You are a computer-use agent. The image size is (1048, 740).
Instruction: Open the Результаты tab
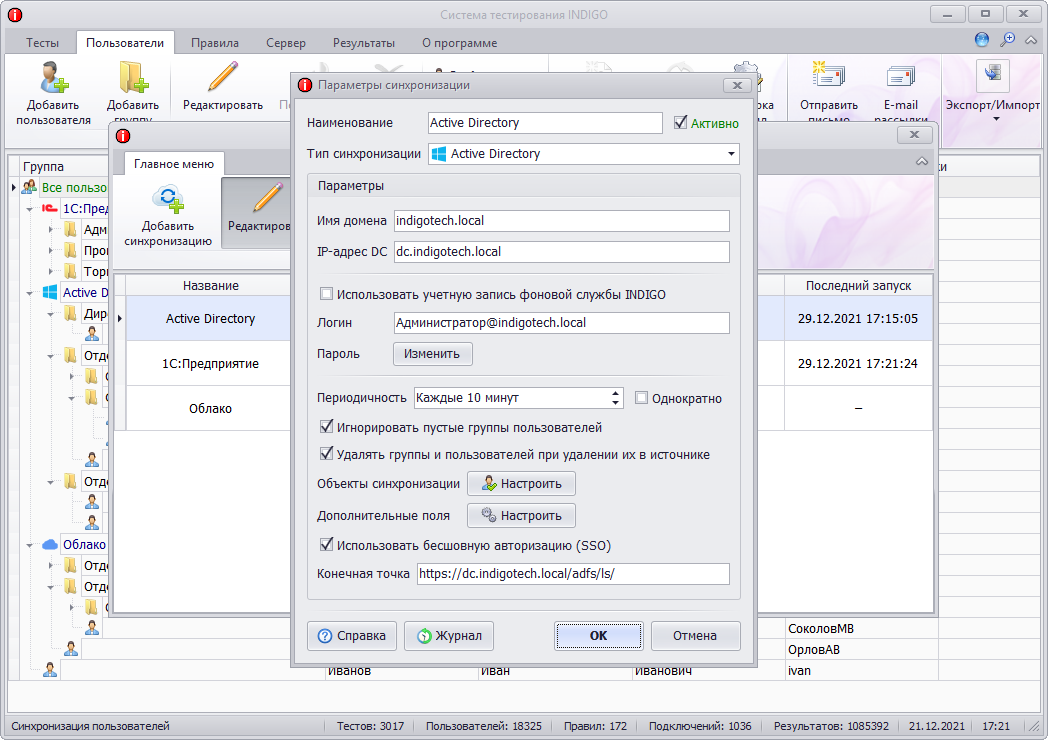(x=364, y=43)
